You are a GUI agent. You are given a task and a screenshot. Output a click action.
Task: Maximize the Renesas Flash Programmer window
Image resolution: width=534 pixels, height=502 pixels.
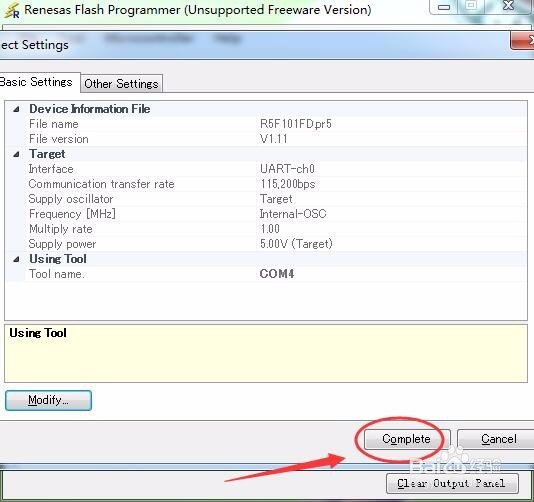(x=471, y=6)
